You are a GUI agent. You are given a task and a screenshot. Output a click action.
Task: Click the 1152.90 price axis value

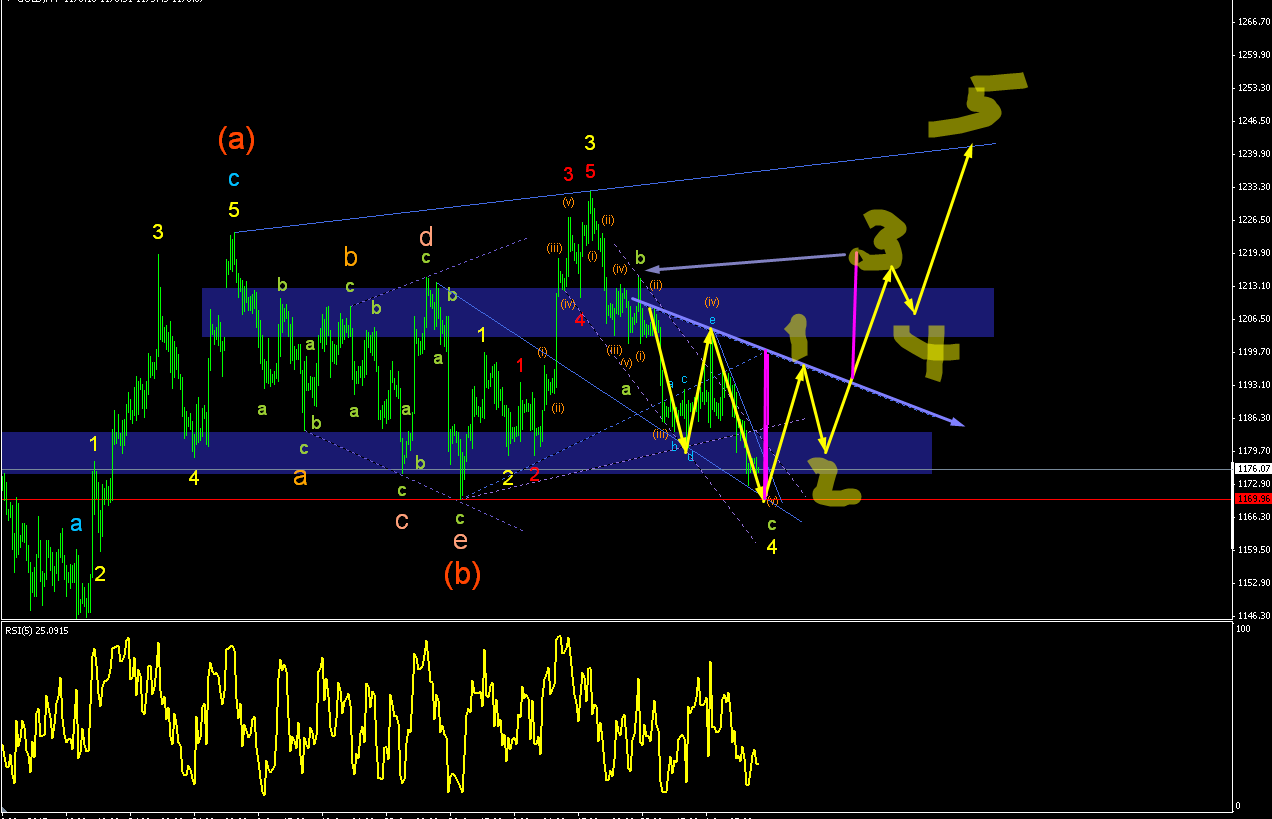[x=1254, y=582]
